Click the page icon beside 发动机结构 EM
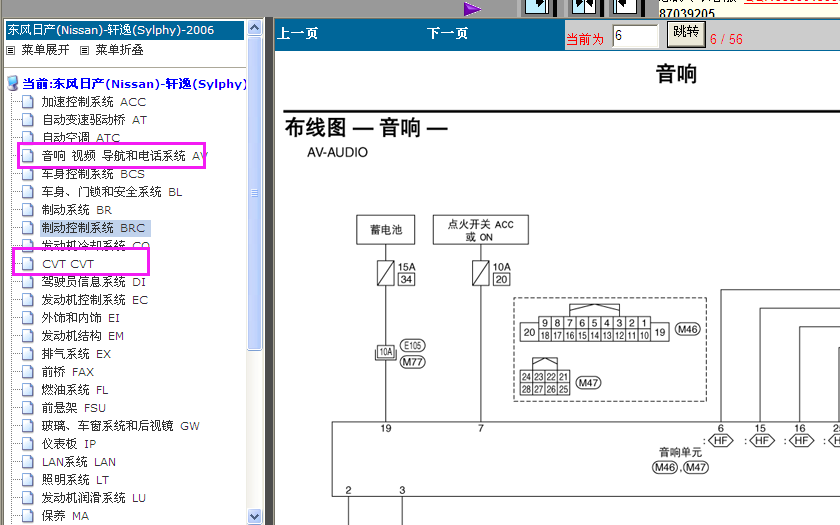The height and width of the screenshot is (525, 840). [x=28, y=336]
